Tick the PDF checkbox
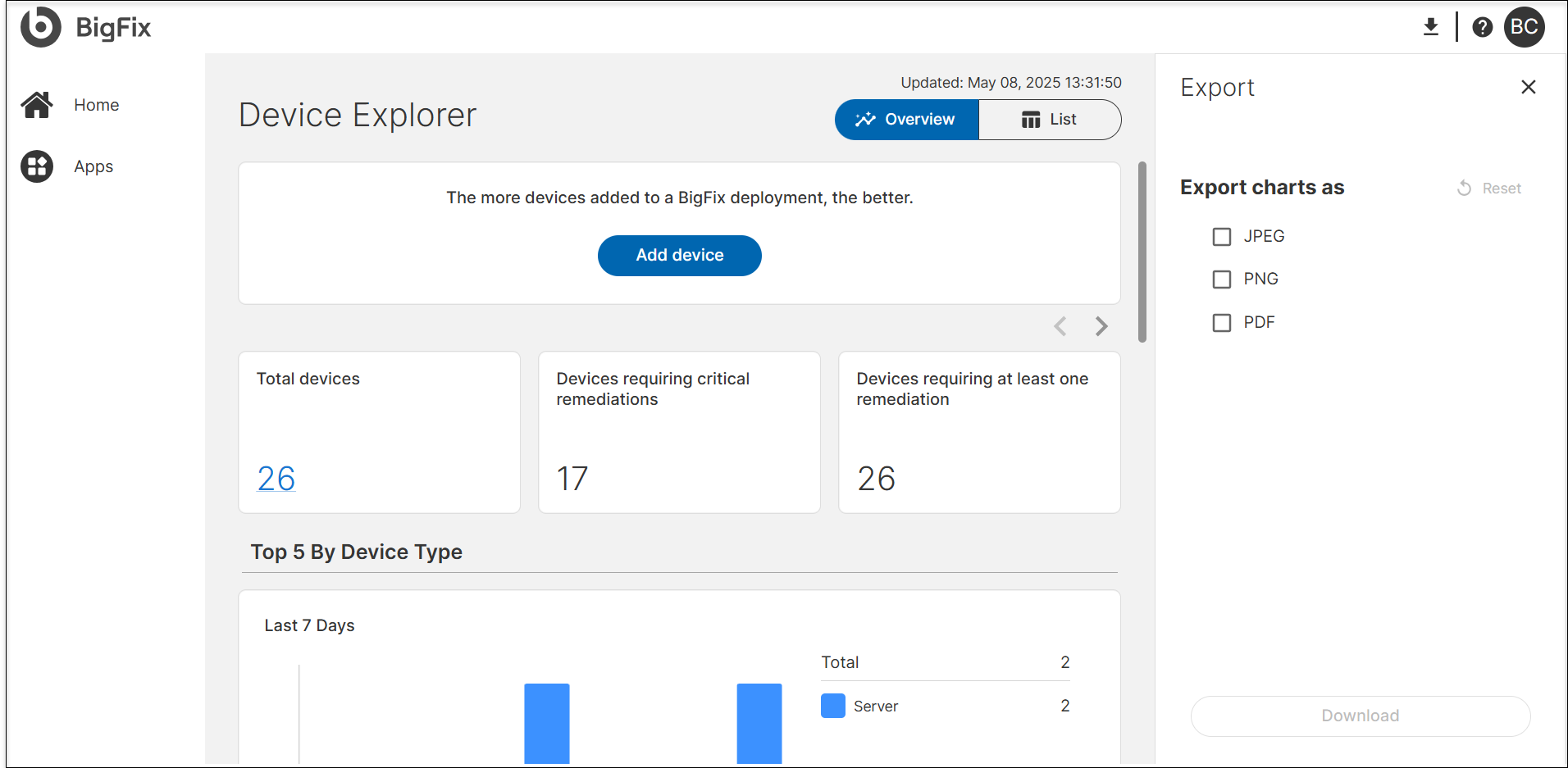Screen dimensions: 1568x768 tap(1222, 323)
